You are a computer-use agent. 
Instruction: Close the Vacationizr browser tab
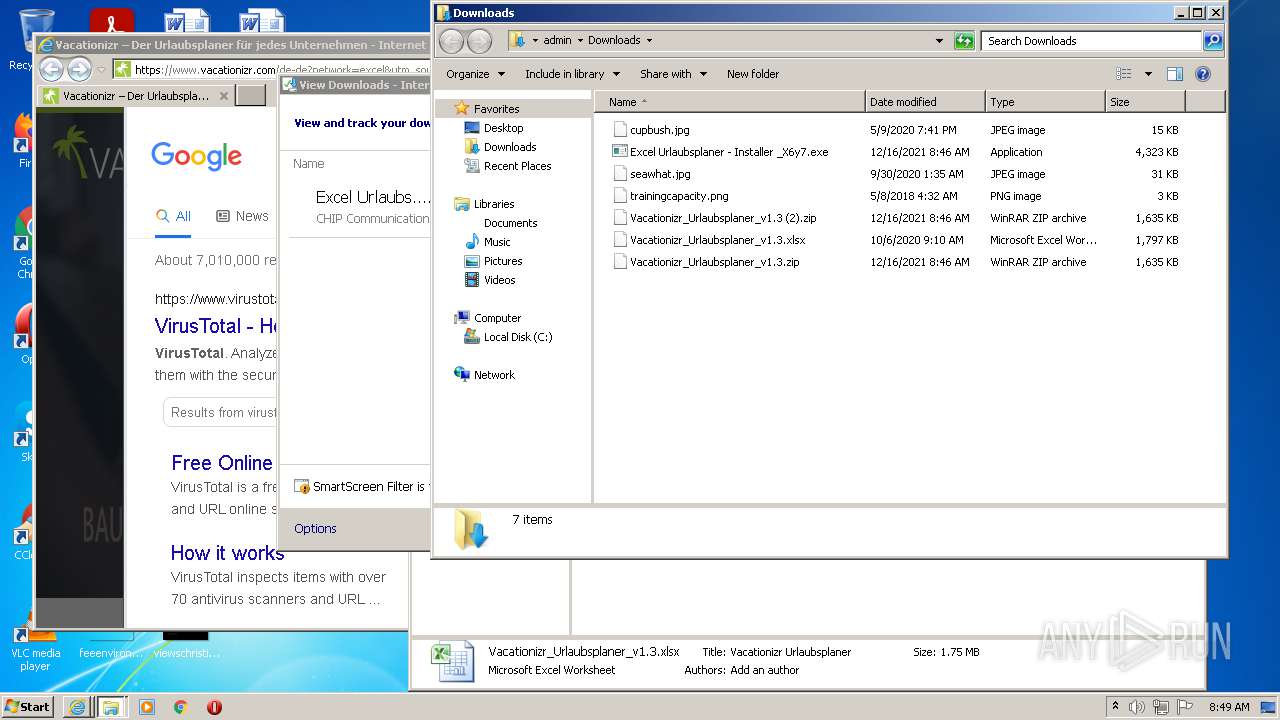click(224, 96)
